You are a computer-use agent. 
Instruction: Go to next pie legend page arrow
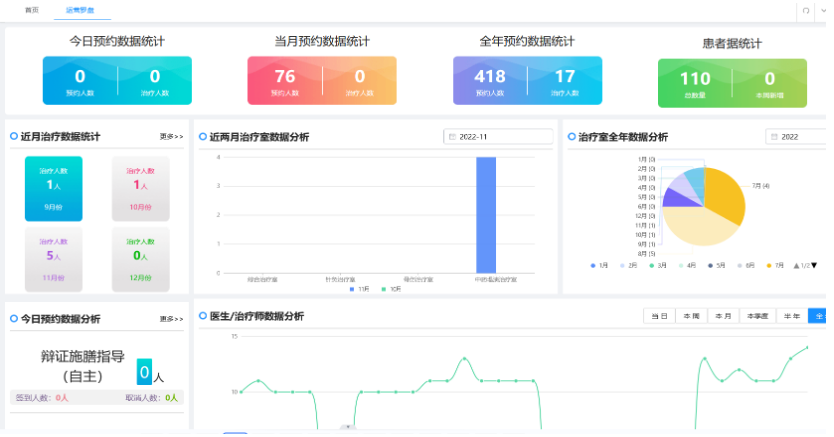click(x=814, y=265)
